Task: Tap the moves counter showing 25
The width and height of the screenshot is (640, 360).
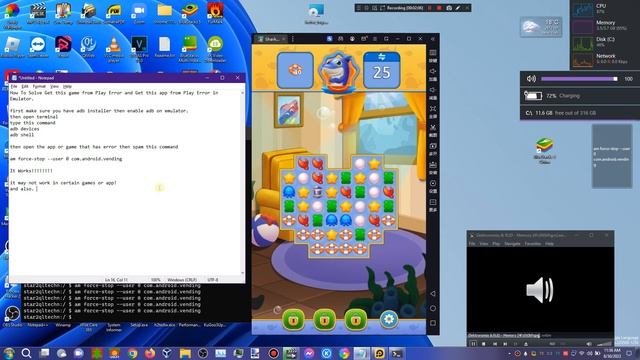Action: click(x=381, y=70)
